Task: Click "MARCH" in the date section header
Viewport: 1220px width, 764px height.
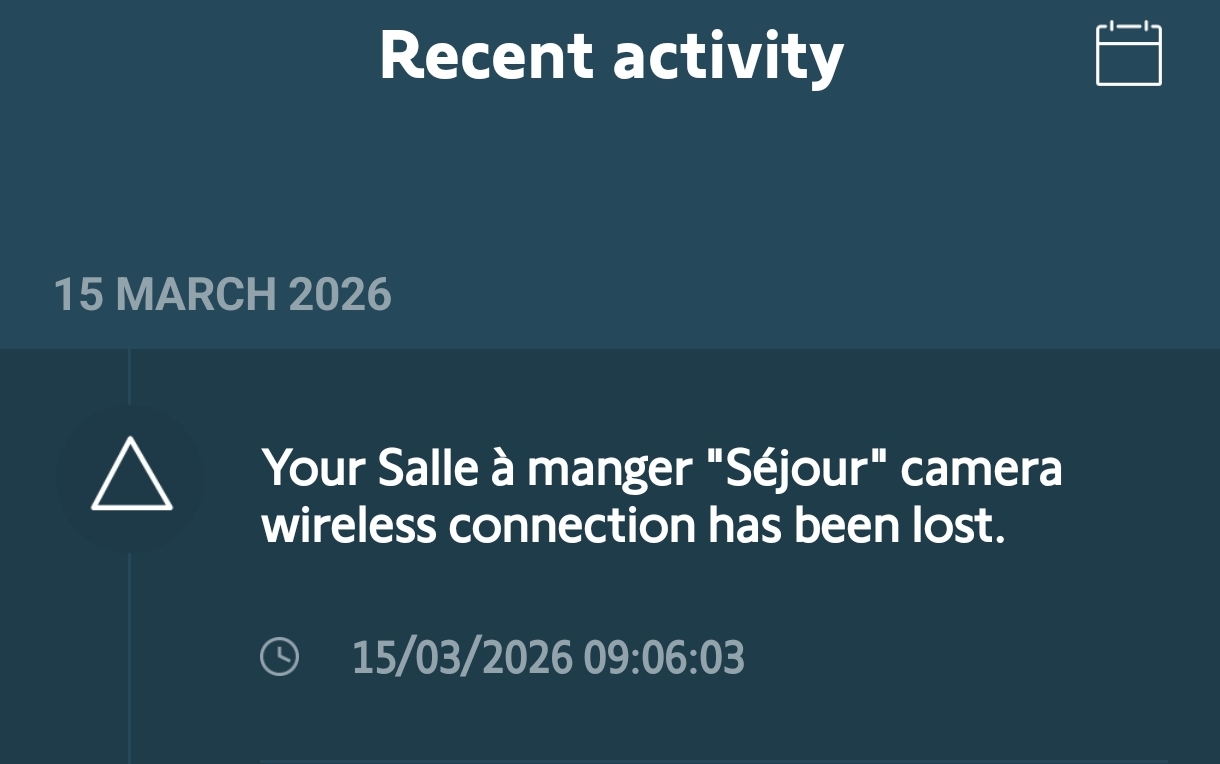Action: 195,295
